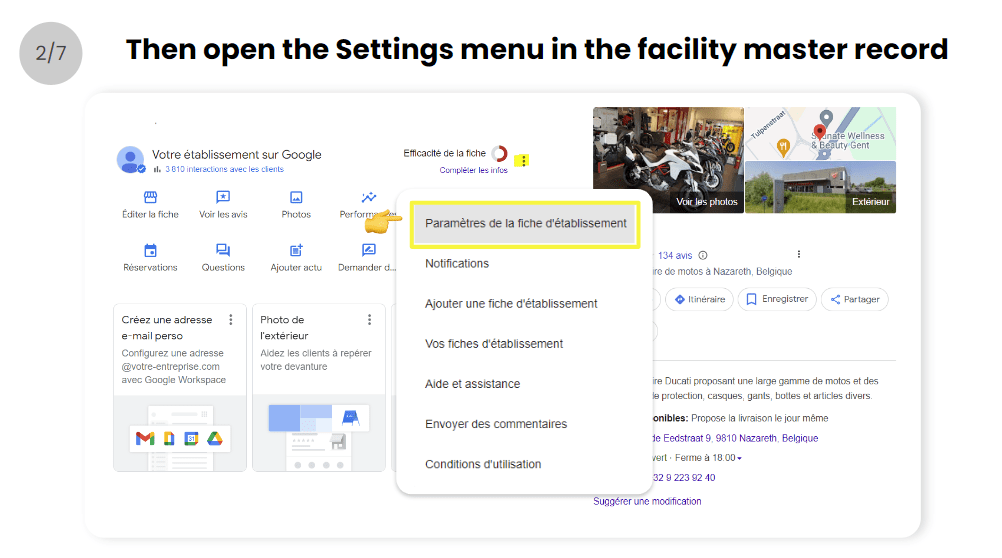This screenshot has height=558, width=1002.
Task: Click the Photo de l'extérieur card illustration
Action: (x=319, y=433)
